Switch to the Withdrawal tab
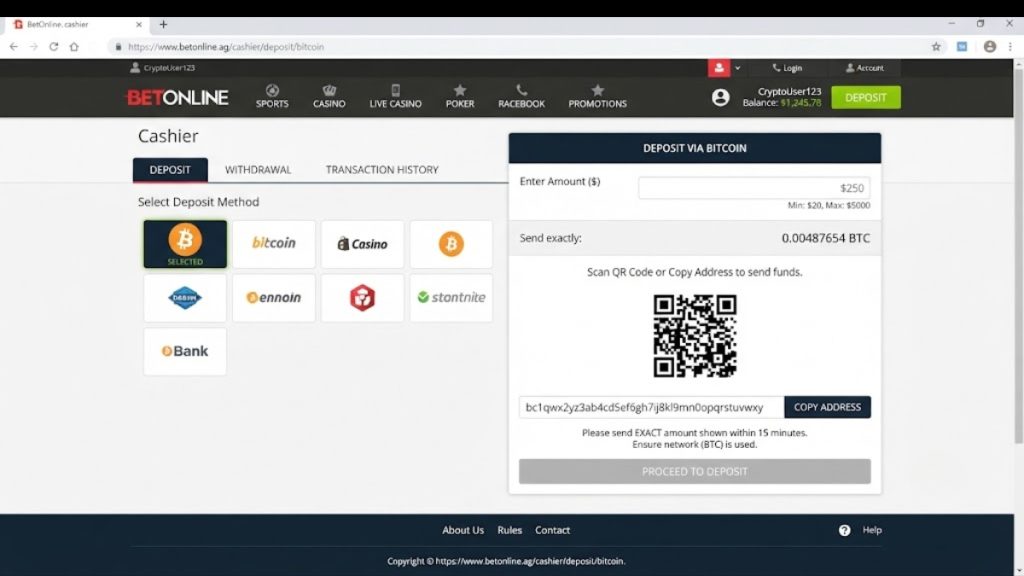 pos(258,170)
